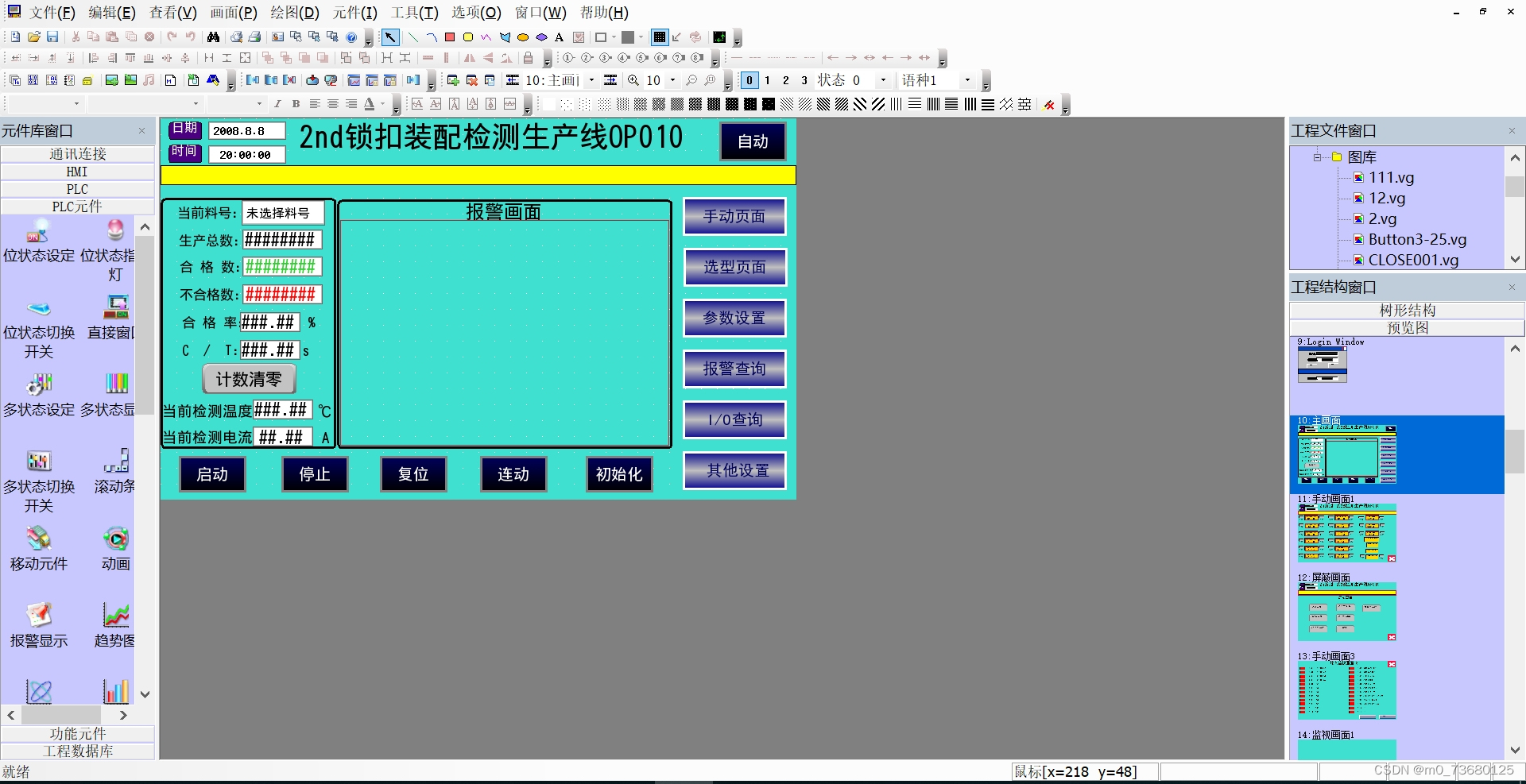This screenshot has height=784, width=1526.
Task: Click the binoculars Find icon
Action: pos(213,37)
